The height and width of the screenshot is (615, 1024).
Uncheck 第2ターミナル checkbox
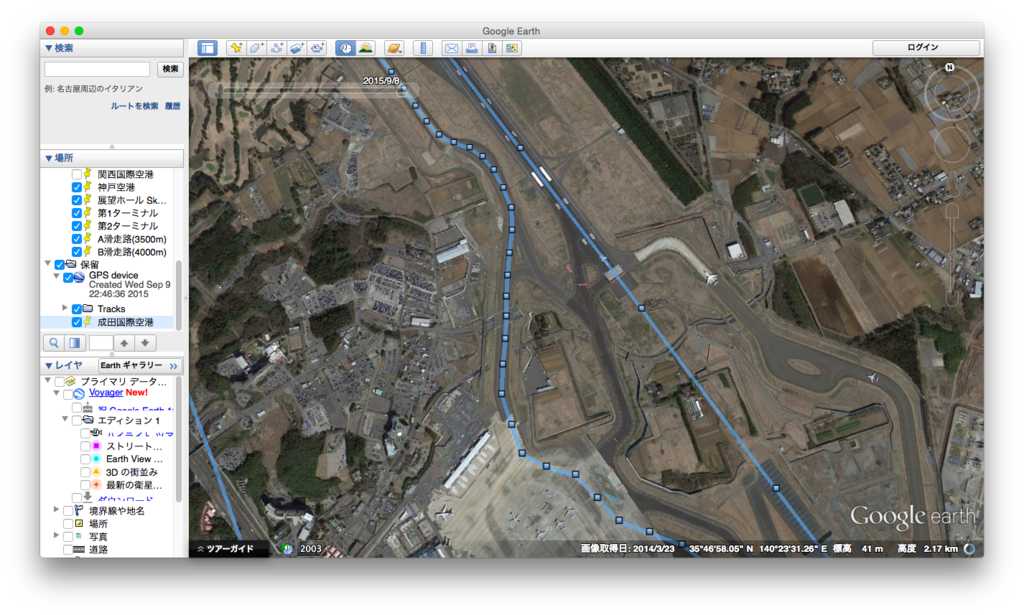tap(77, 226)
